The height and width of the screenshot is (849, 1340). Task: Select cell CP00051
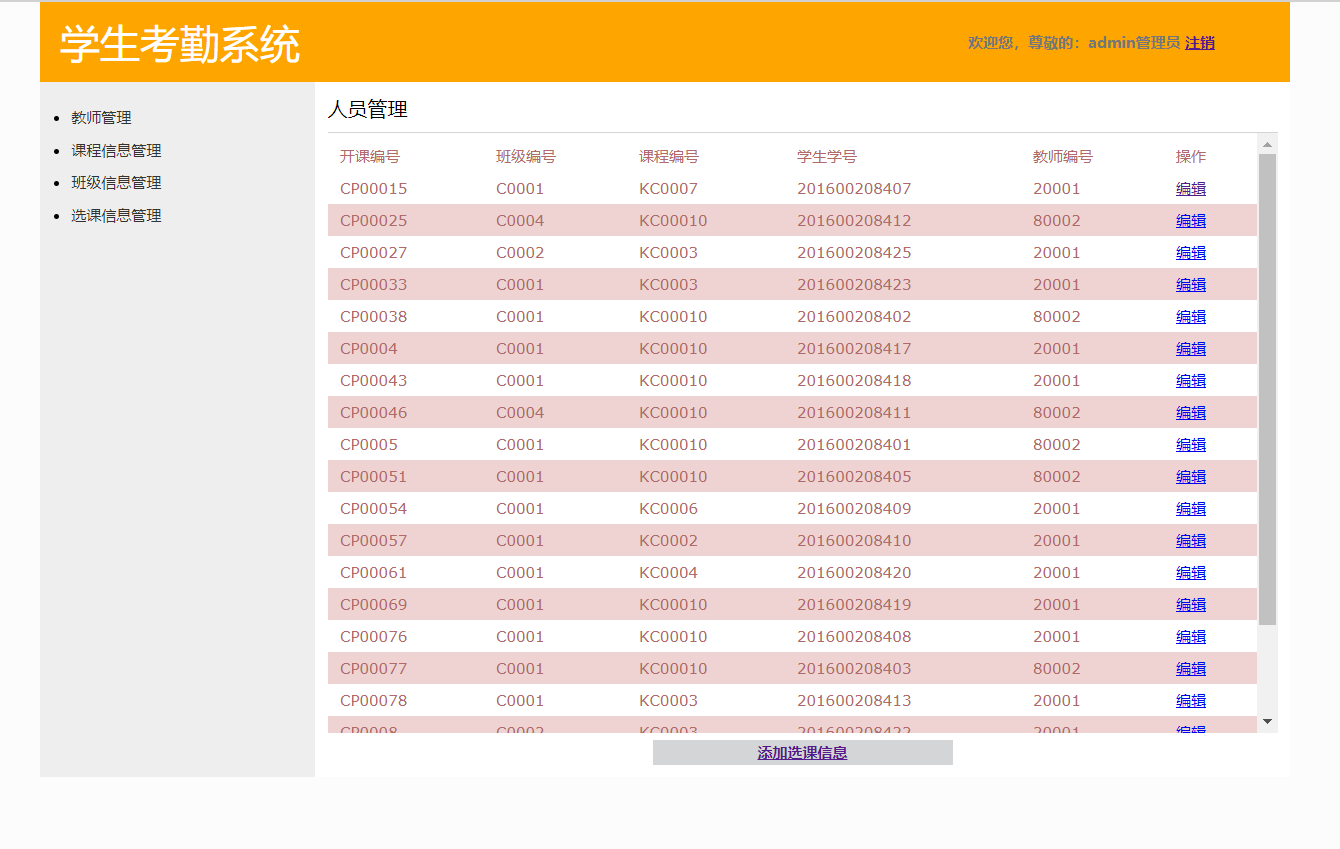tap(374, 477)
